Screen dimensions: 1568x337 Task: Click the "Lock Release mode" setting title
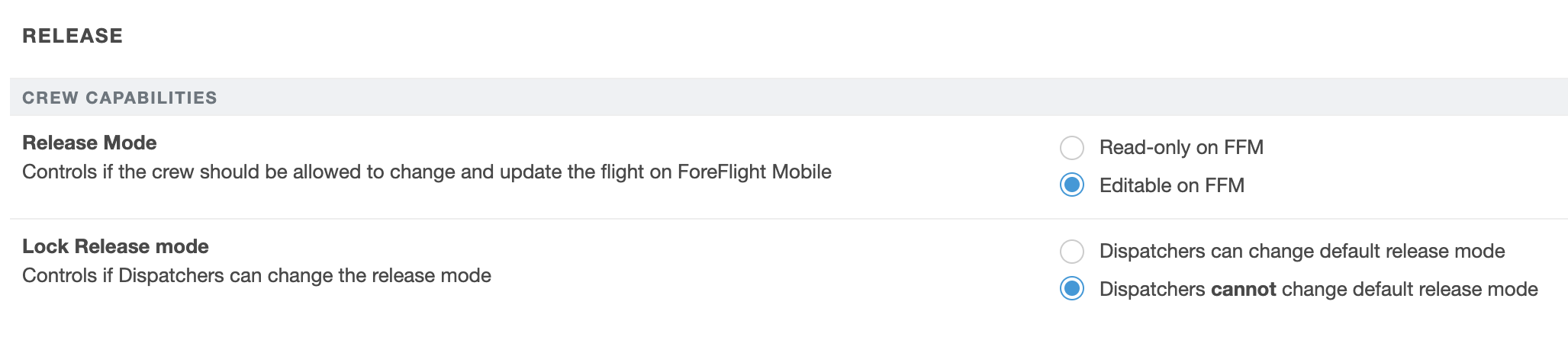(115, 246)
